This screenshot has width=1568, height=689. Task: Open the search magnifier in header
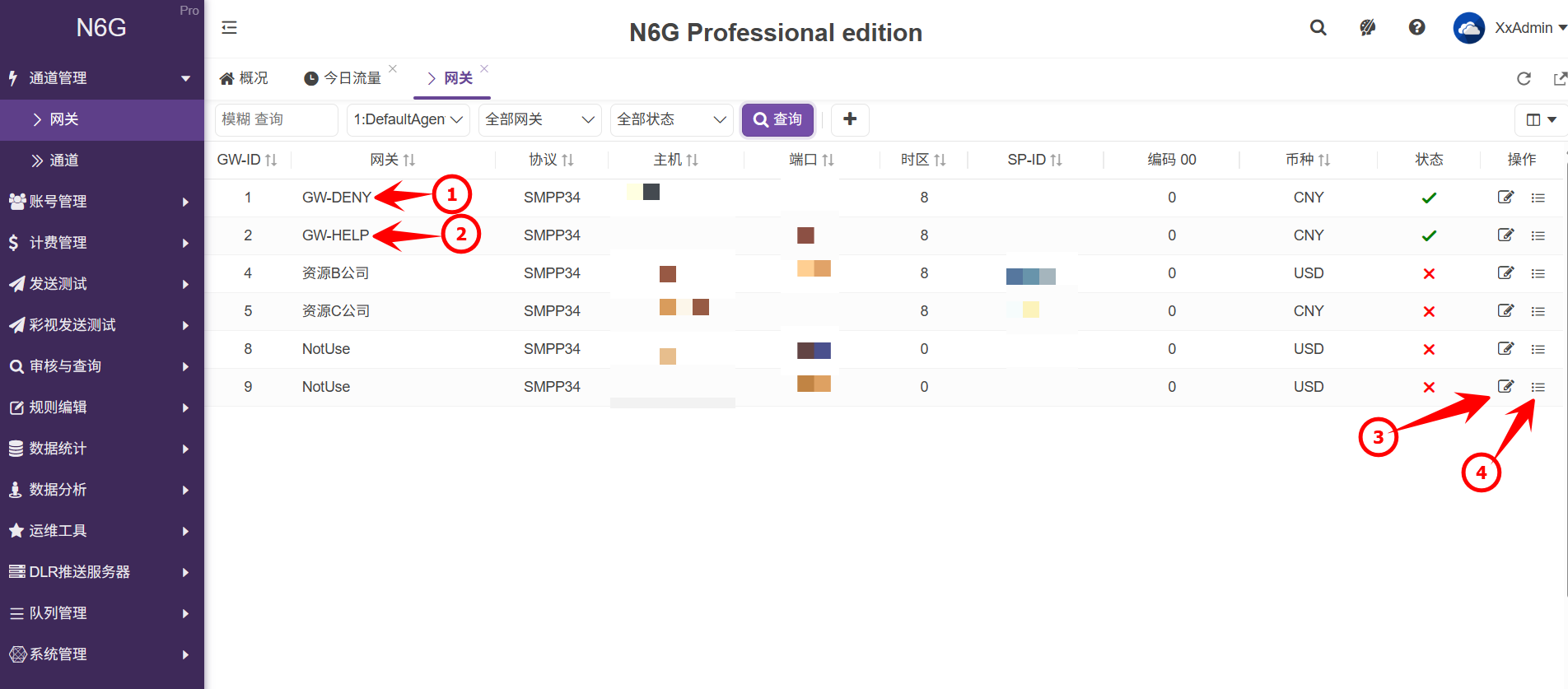1318,28
